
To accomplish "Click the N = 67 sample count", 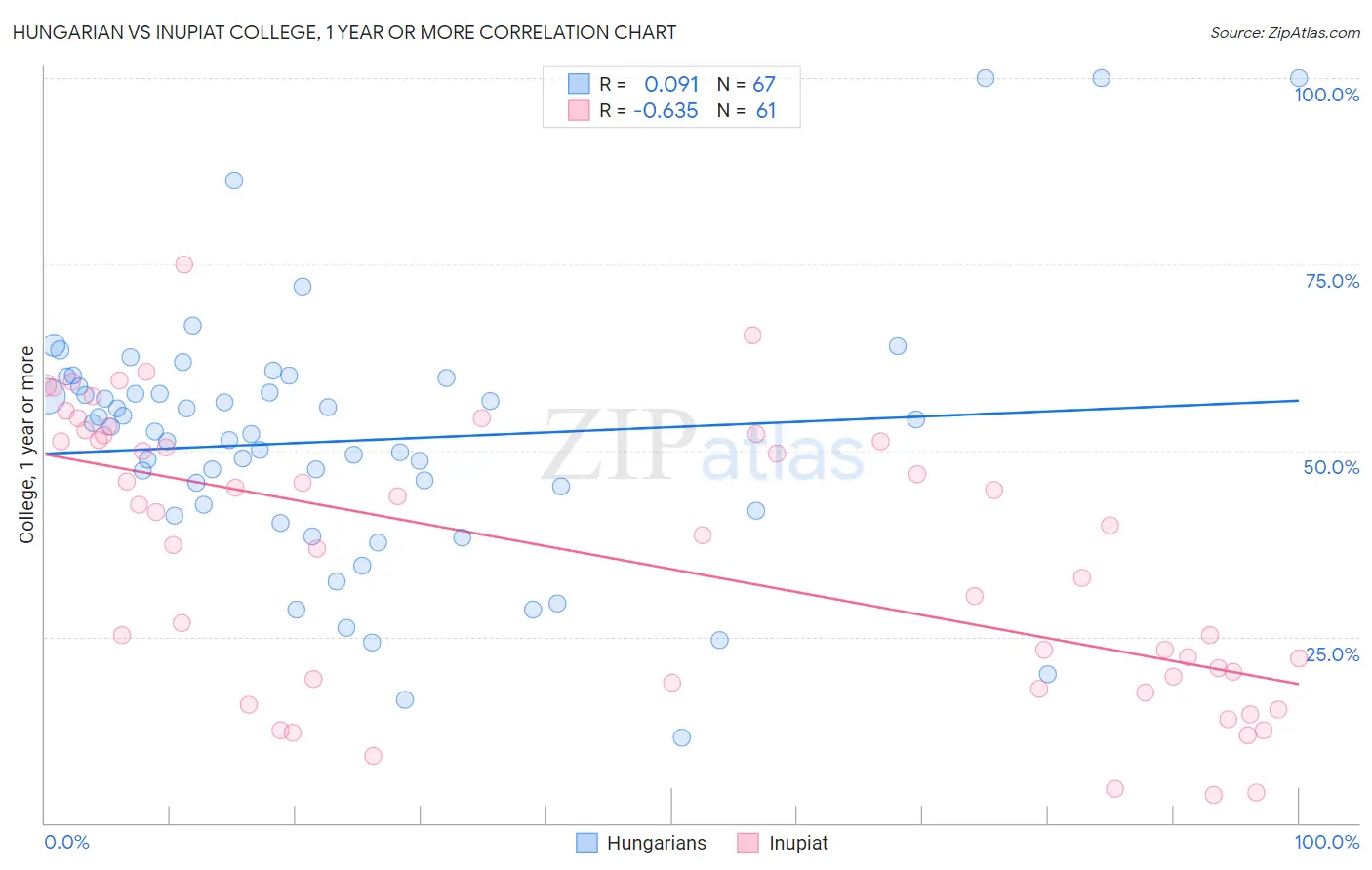I will click(x=747, y=84).
